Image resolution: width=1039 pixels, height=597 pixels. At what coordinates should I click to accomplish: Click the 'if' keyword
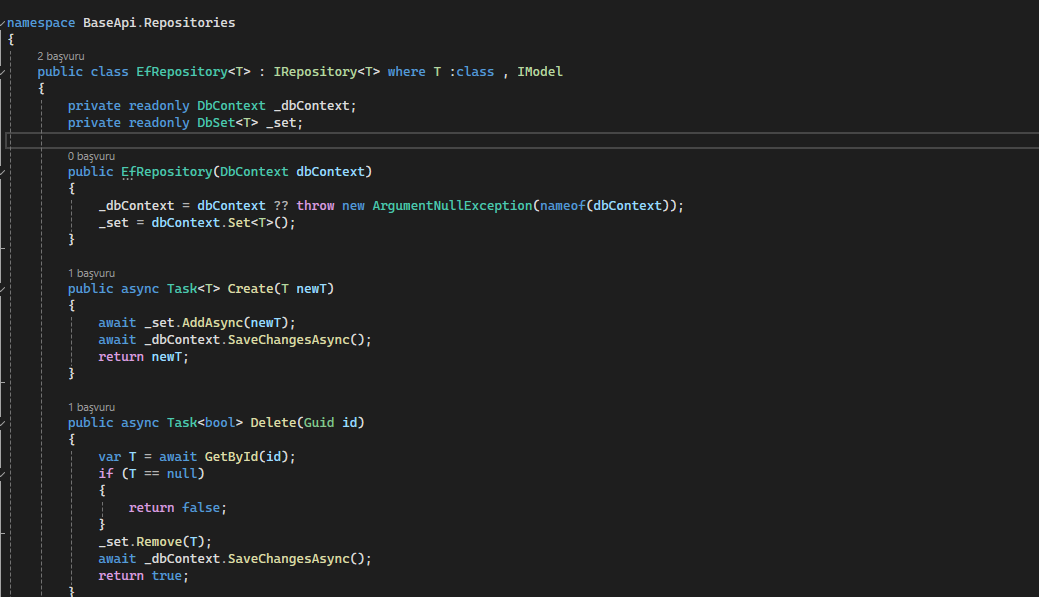[105, 474]
